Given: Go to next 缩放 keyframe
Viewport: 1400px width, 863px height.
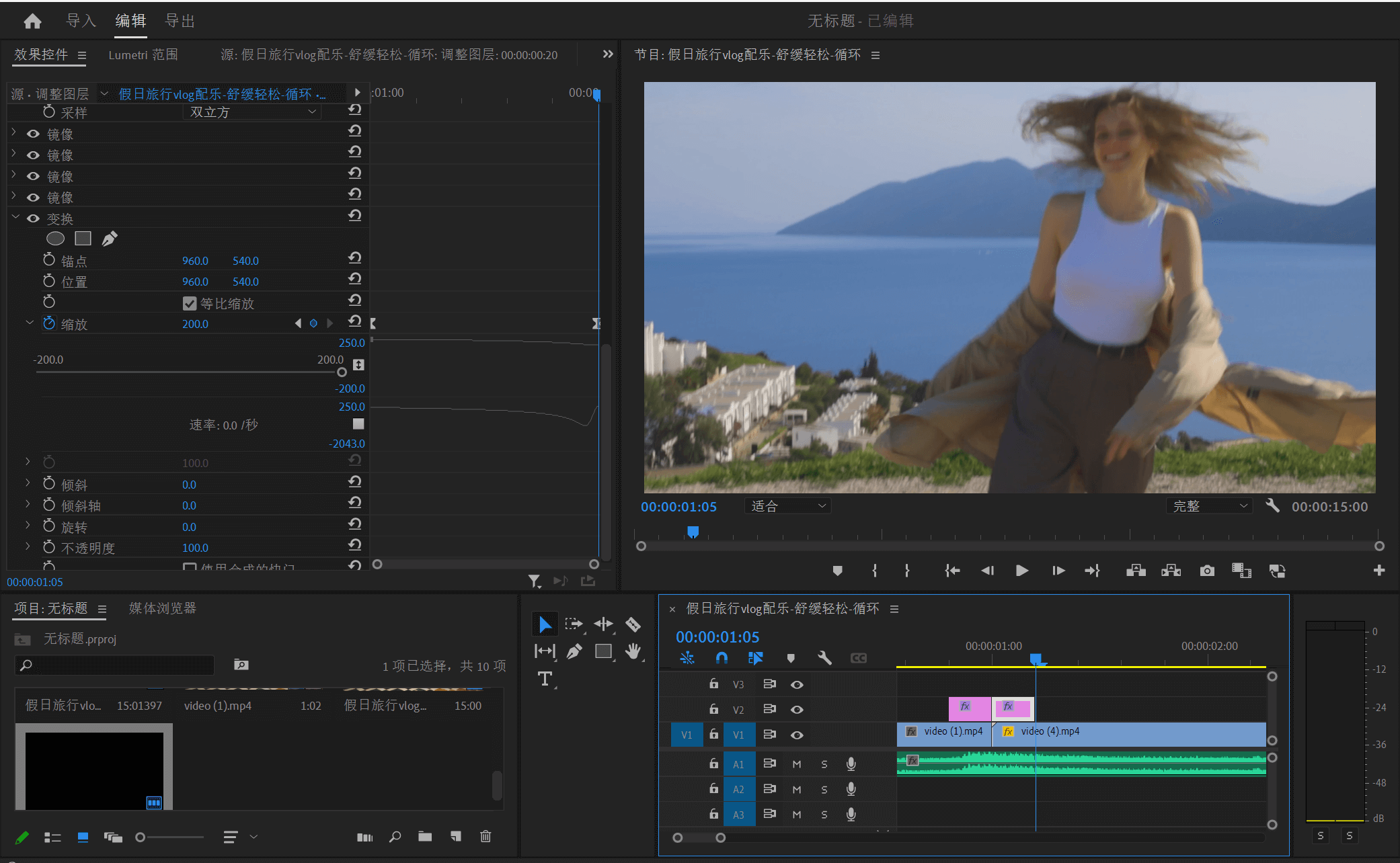Looking at the screenshot, I should 329,323.
